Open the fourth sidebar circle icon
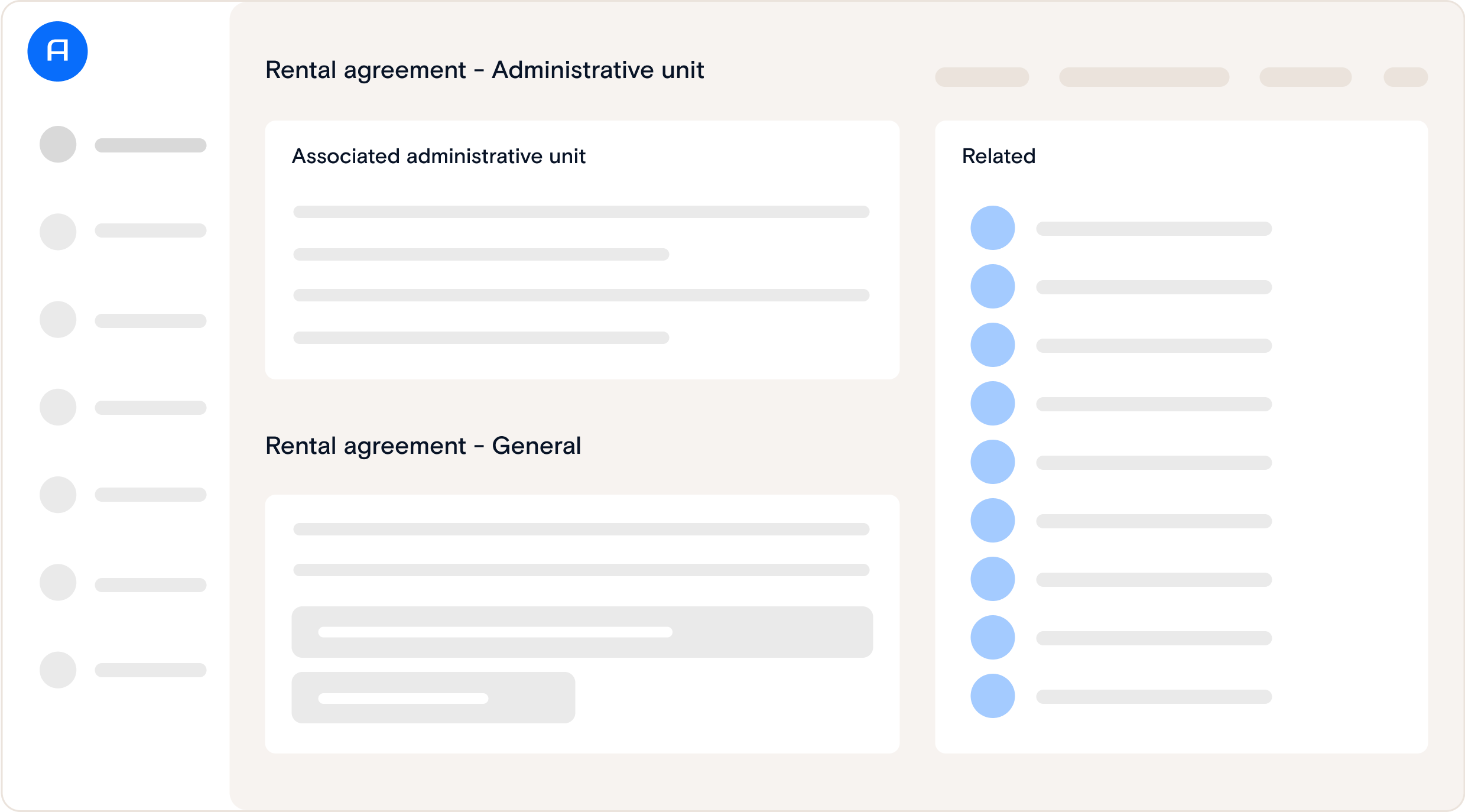 58,407
